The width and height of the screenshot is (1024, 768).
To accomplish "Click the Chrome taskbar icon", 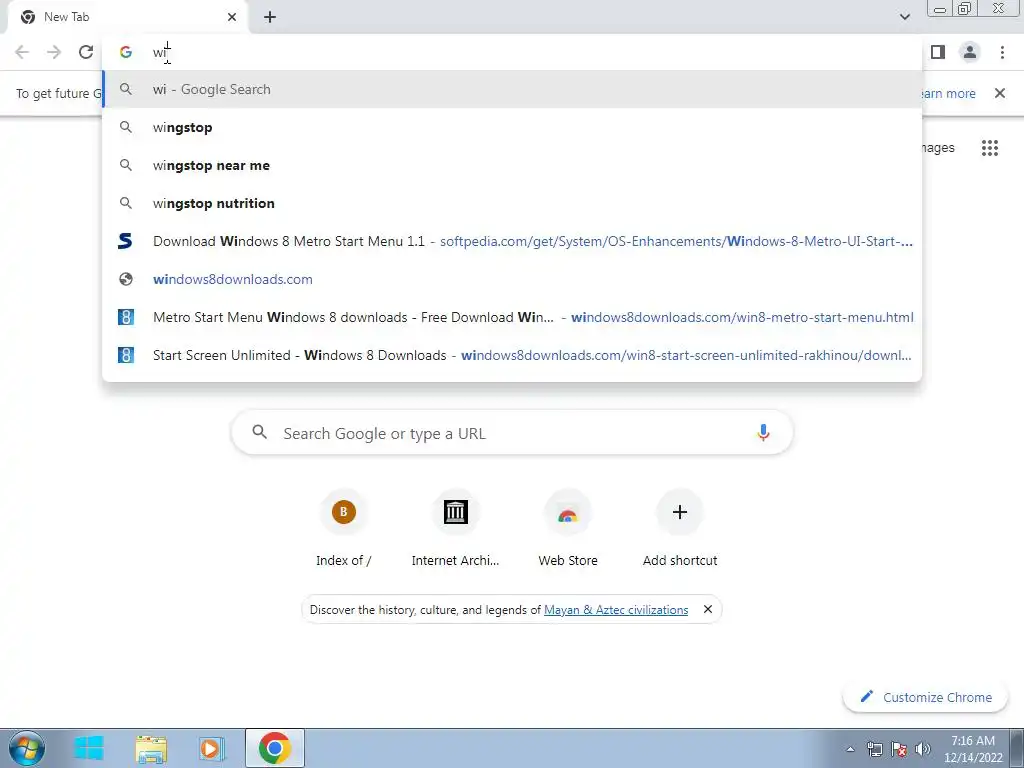I will (275, 748).
